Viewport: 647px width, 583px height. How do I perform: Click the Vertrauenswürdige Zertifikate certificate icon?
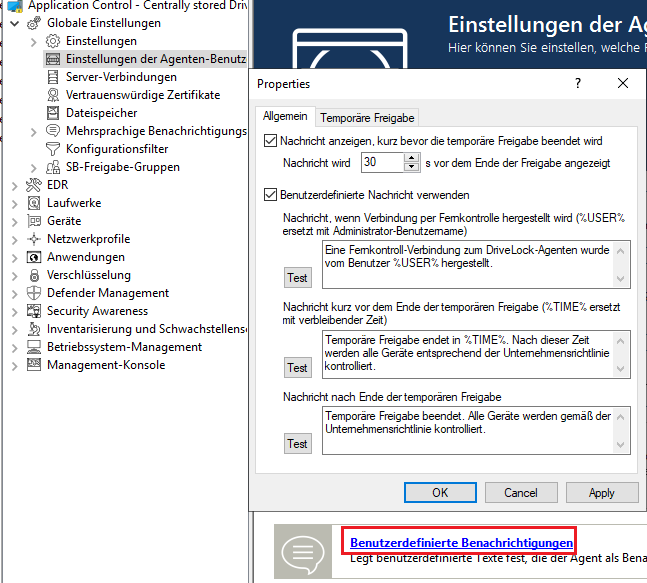(x=53, y=95)
